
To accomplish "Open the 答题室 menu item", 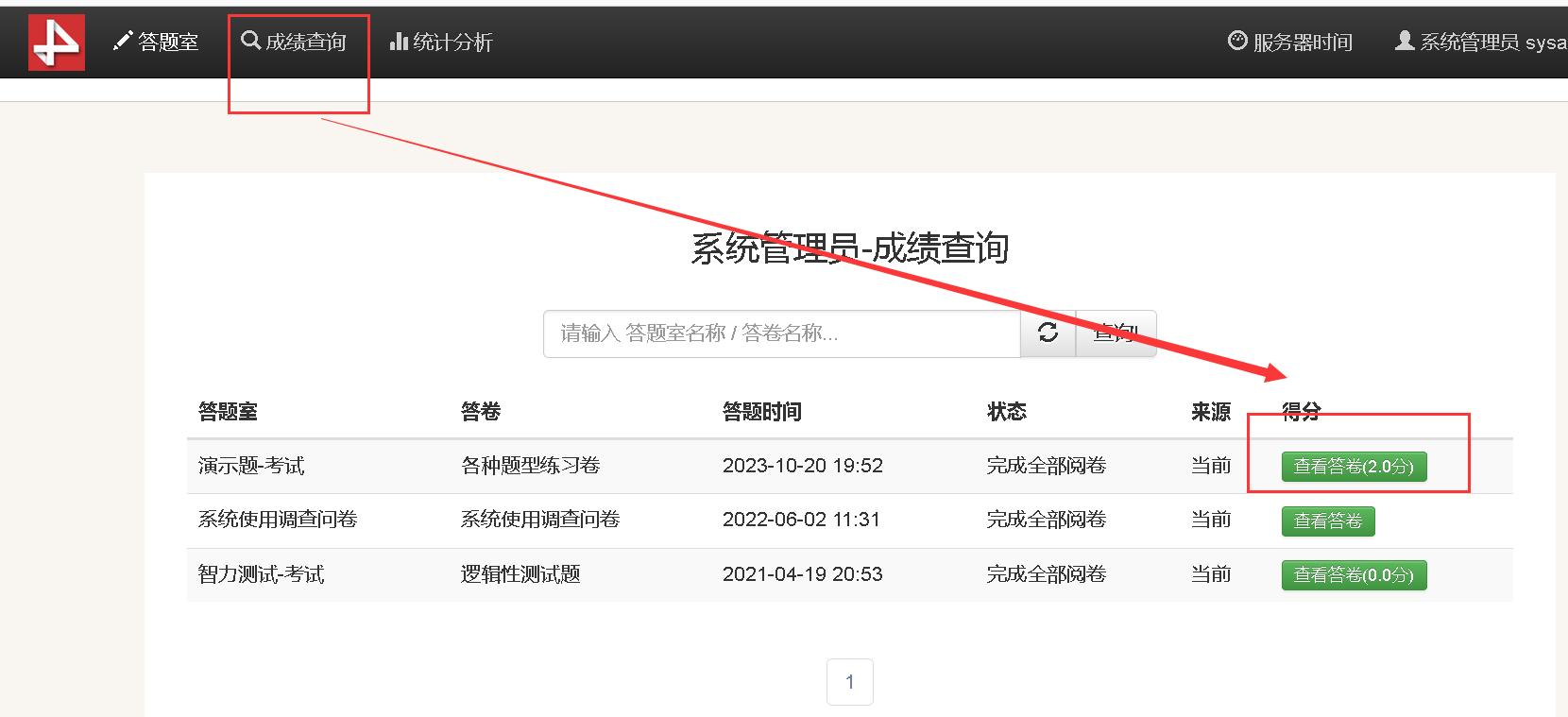I will coord(156,42).
